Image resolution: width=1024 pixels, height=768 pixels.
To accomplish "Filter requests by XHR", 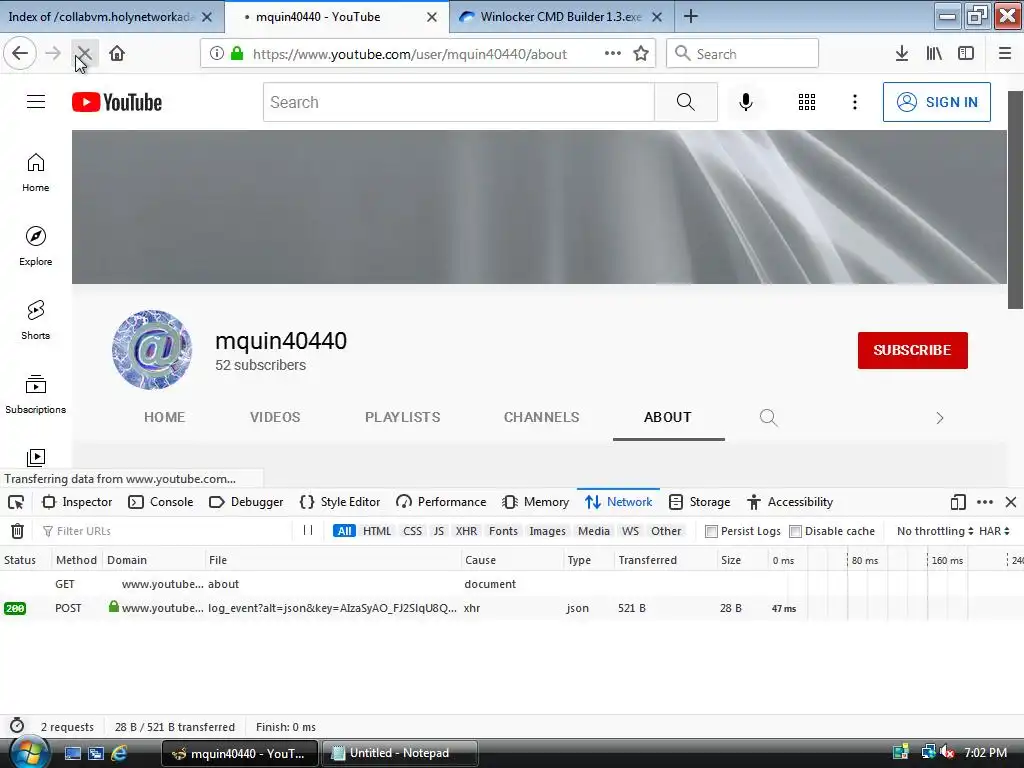I will [466, 531].
